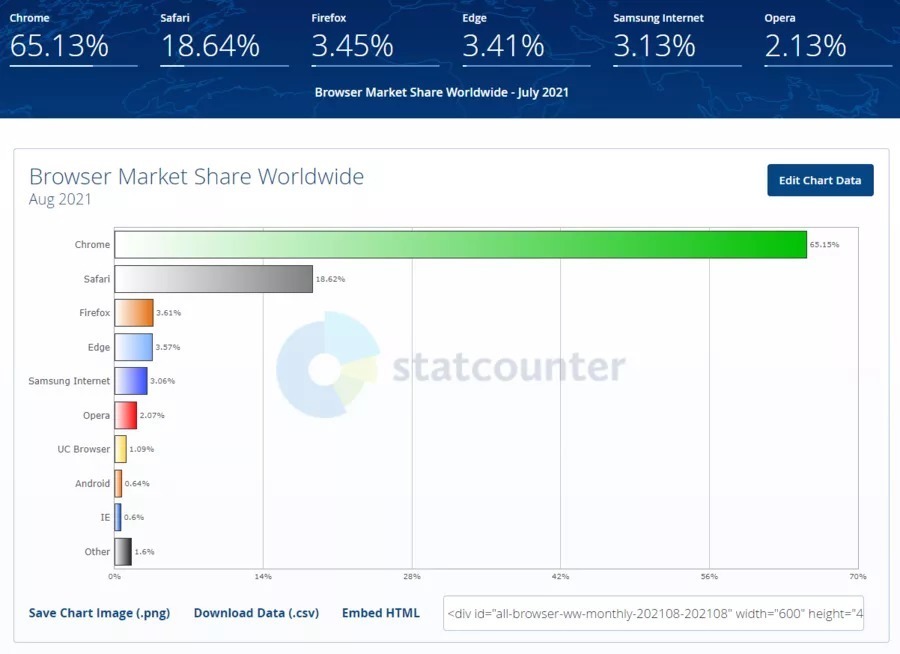Click the red Opera bar
Screen dimensions: 900x654
pos(126,415)
